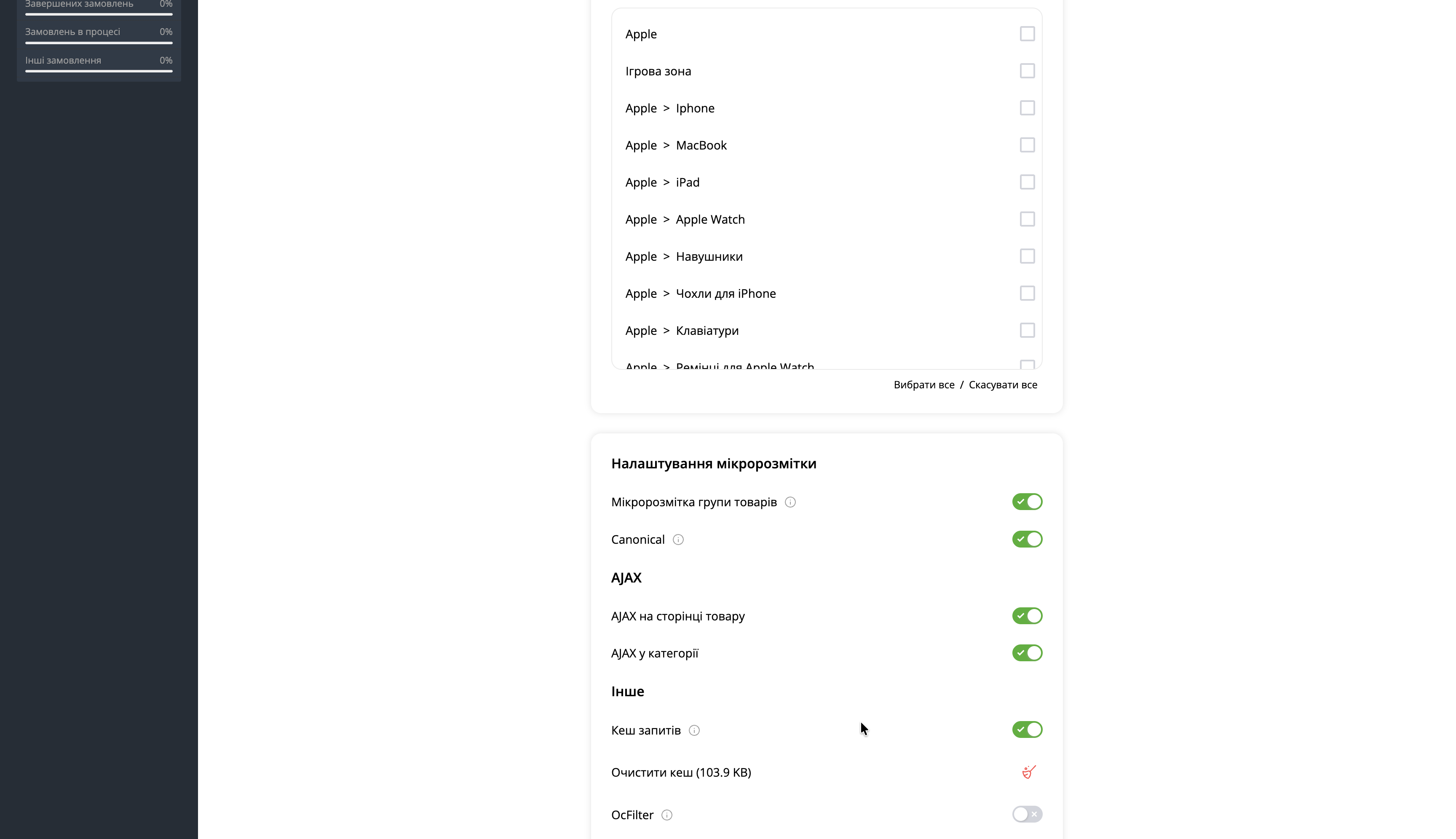1456x839 pixels.
Task: Click the Вибрати все link
Action: point(923,385)
